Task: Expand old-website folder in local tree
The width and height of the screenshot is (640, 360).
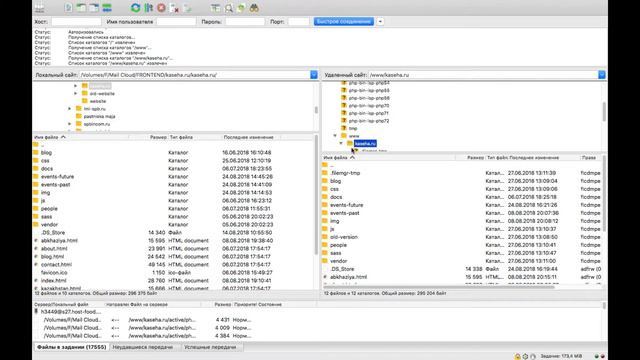Action: [76, 93]
